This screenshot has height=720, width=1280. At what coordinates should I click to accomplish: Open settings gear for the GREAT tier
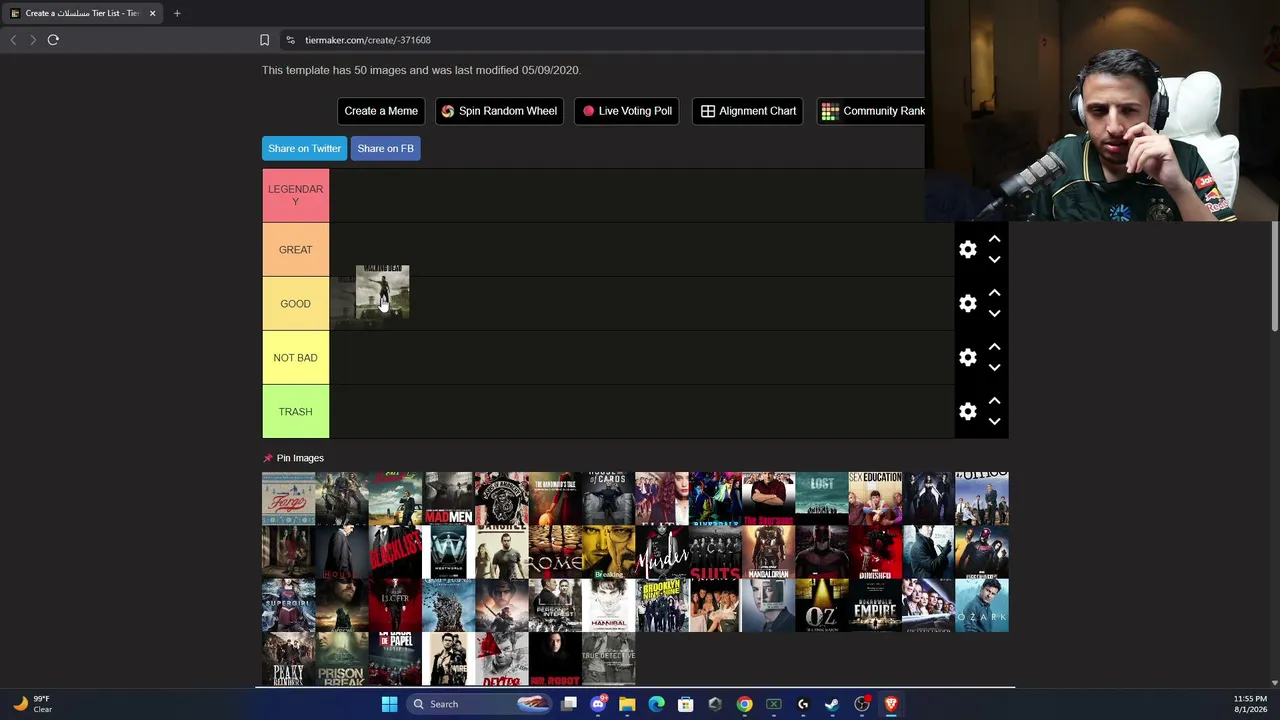click(967, 250)
